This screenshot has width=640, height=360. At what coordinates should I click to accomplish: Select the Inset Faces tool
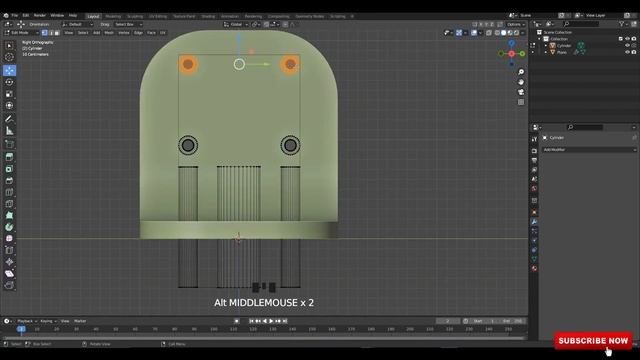pyautogui.click(x=9, y=169)
